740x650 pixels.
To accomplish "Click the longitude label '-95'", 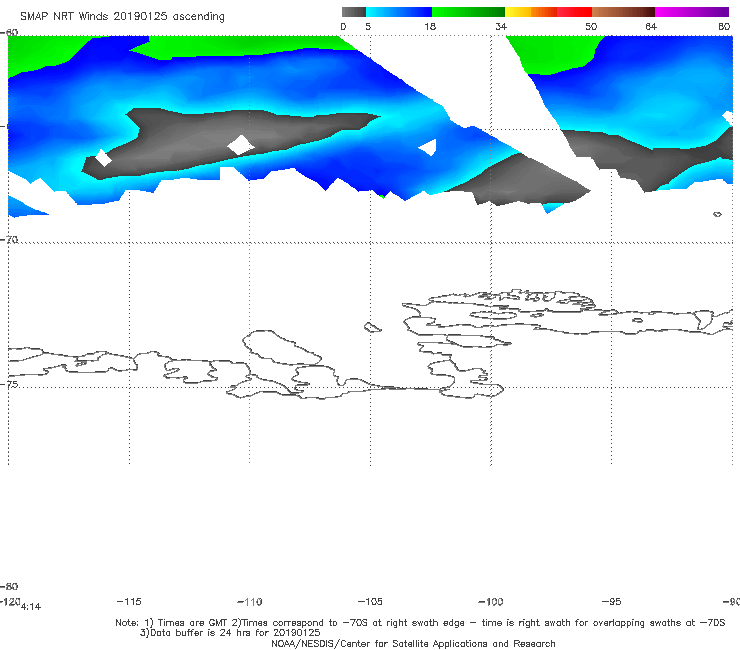I will [611, 601].
